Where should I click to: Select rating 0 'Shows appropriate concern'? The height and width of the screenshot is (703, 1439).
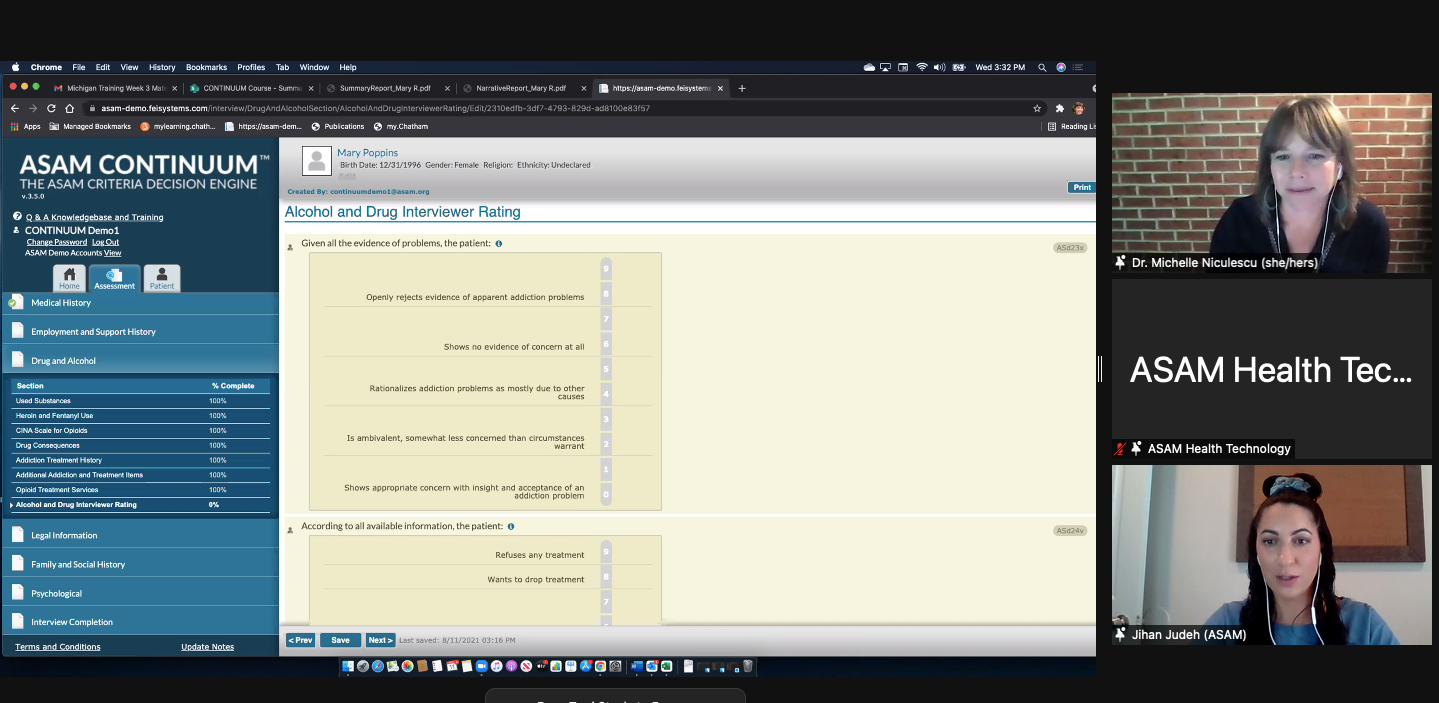point(606,494)
